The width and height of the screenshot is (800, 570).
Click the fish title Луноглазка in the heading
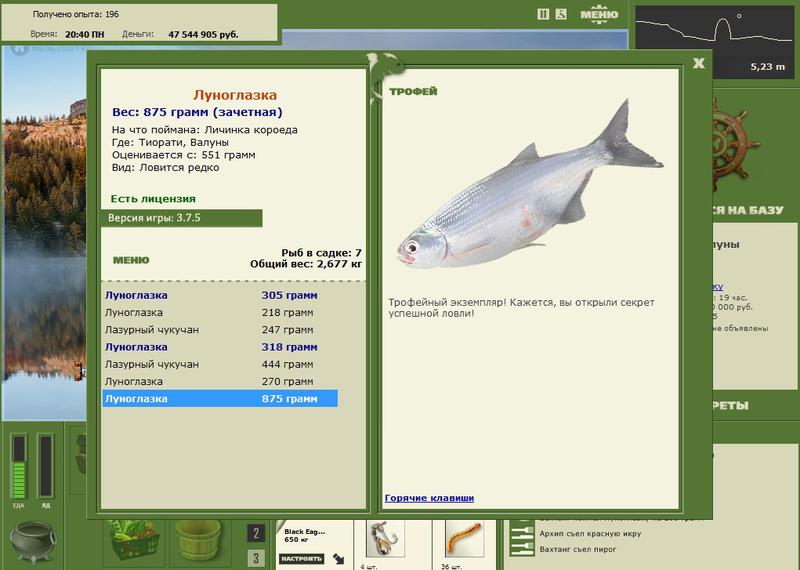click(235, 95)
